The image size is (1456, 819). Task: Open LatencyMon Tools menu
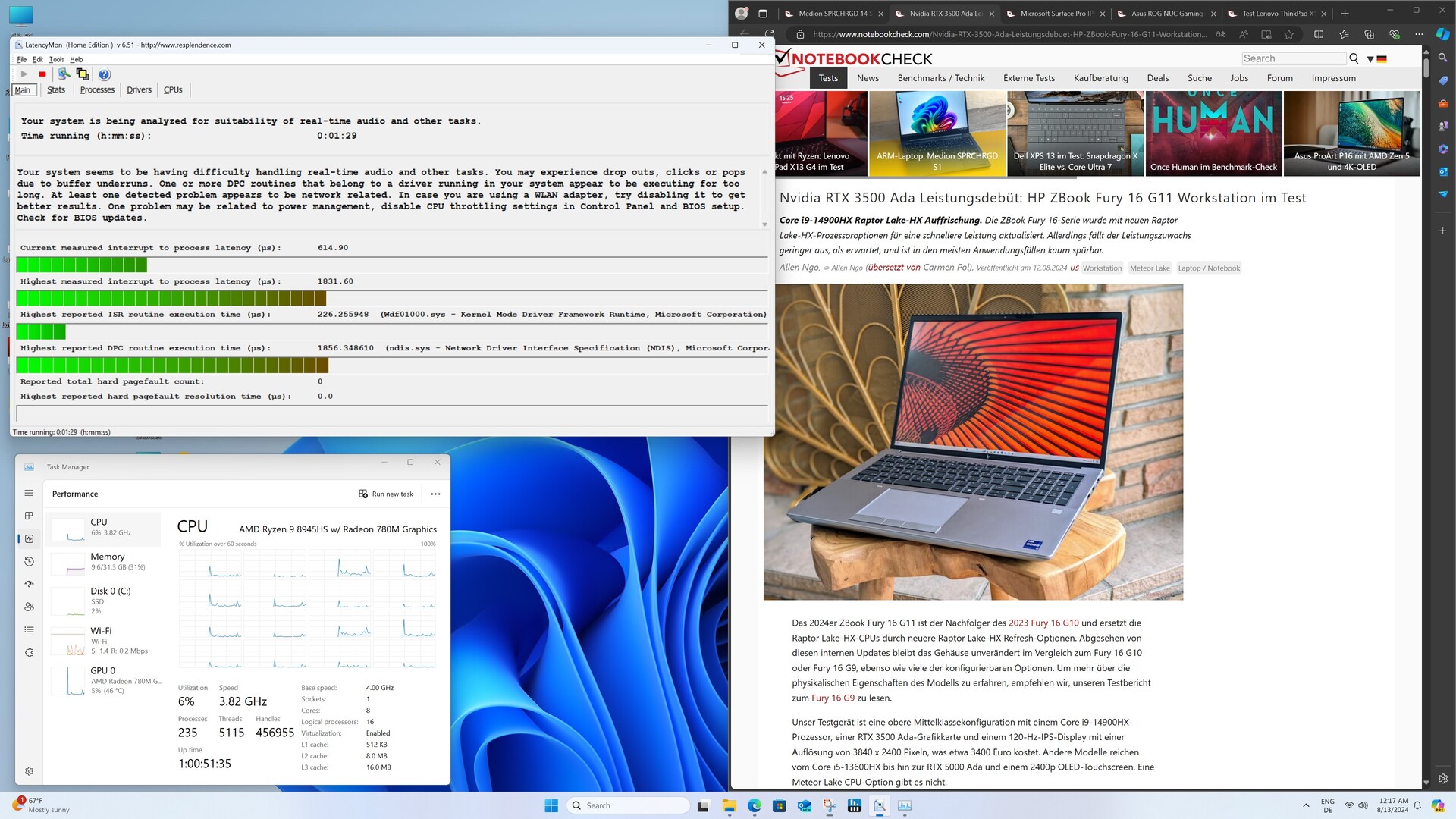(56, 59)
